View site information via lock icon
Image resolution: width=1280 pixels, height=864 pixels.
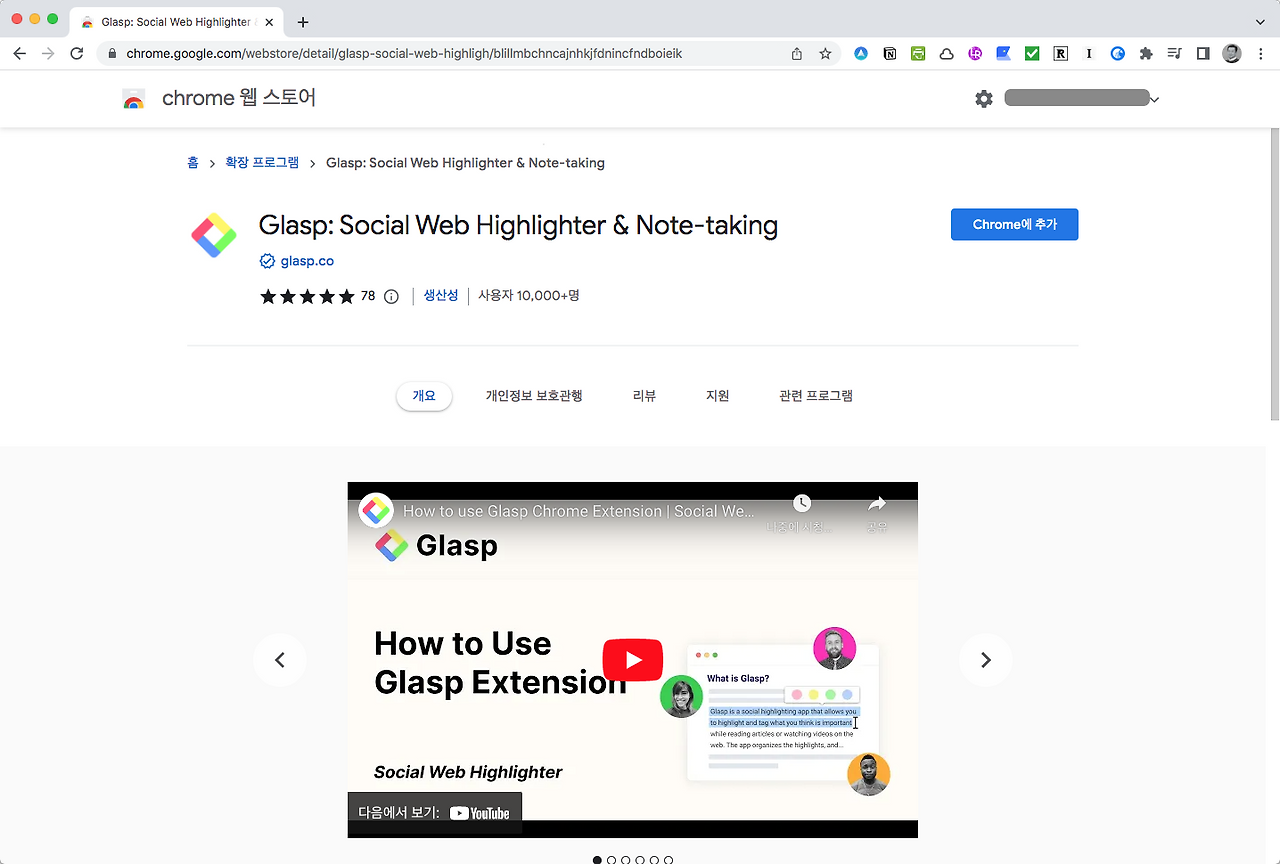tap(112, 54)
